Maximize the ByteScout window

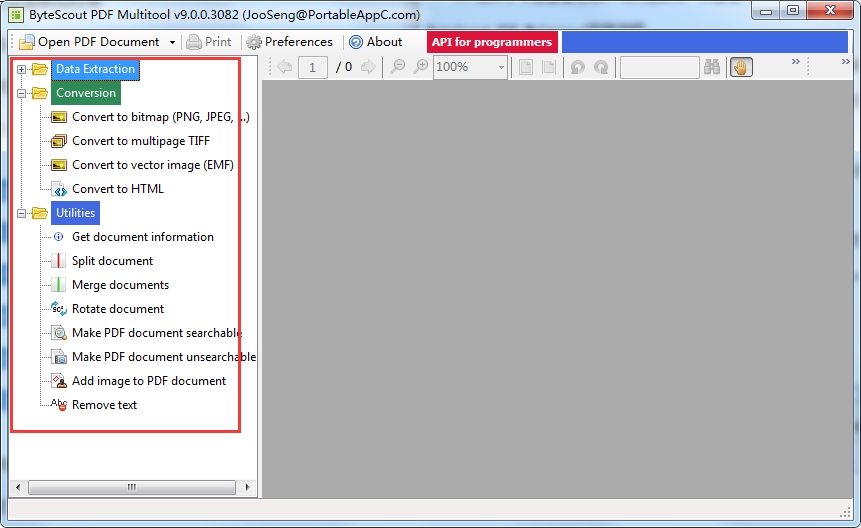tap(793, 10)
